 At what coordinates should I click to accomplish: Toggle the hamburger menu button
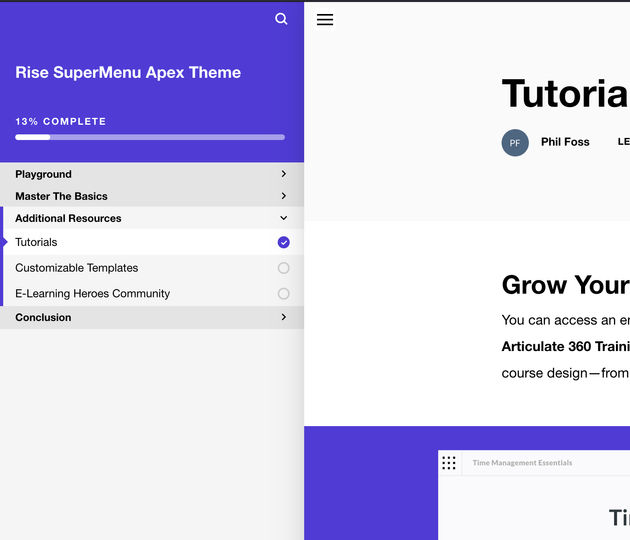click(325, 19)
